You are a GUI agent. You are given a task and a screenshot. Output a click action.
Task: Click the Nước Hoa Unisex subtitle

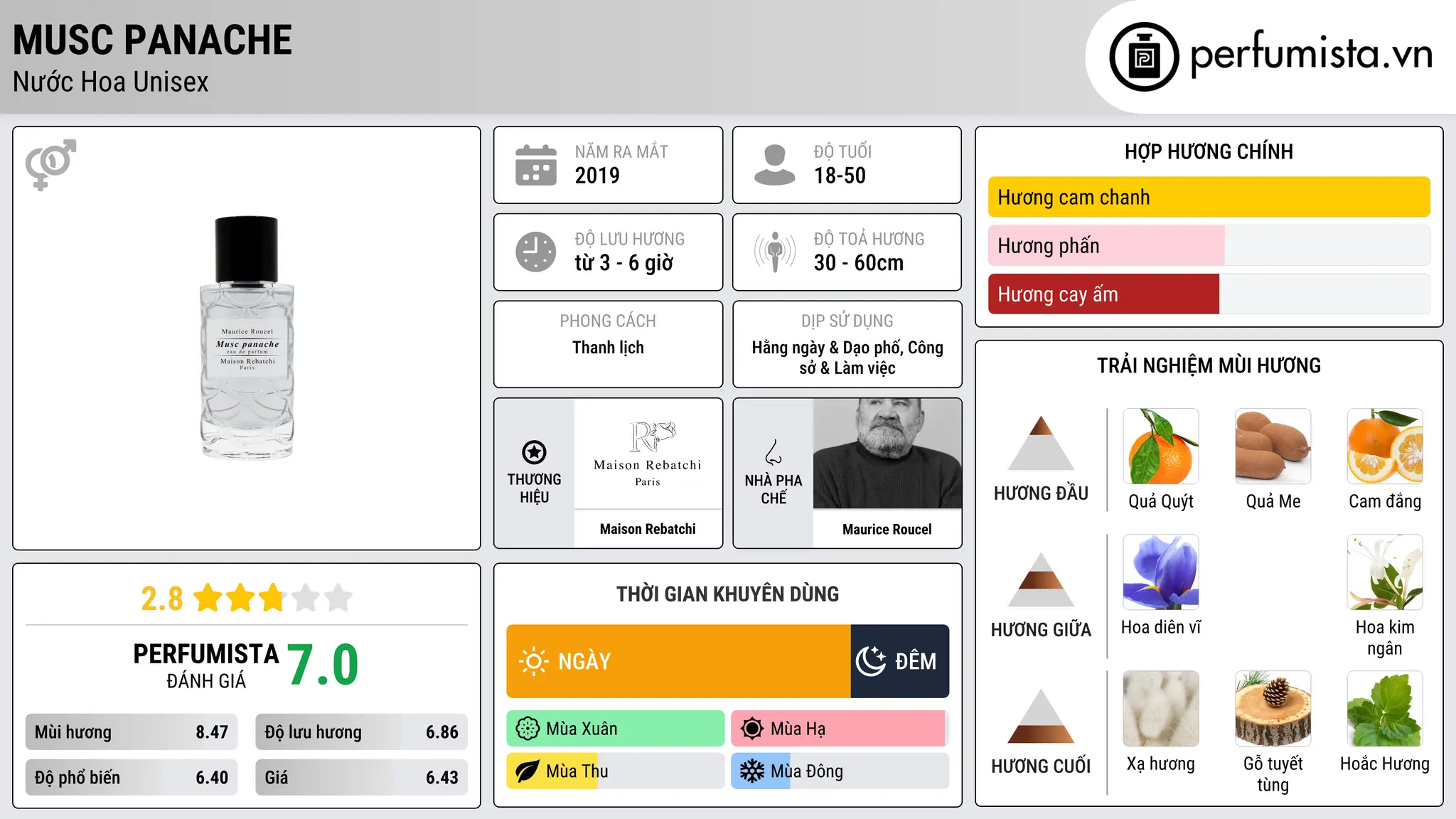(x=111, y=82)
